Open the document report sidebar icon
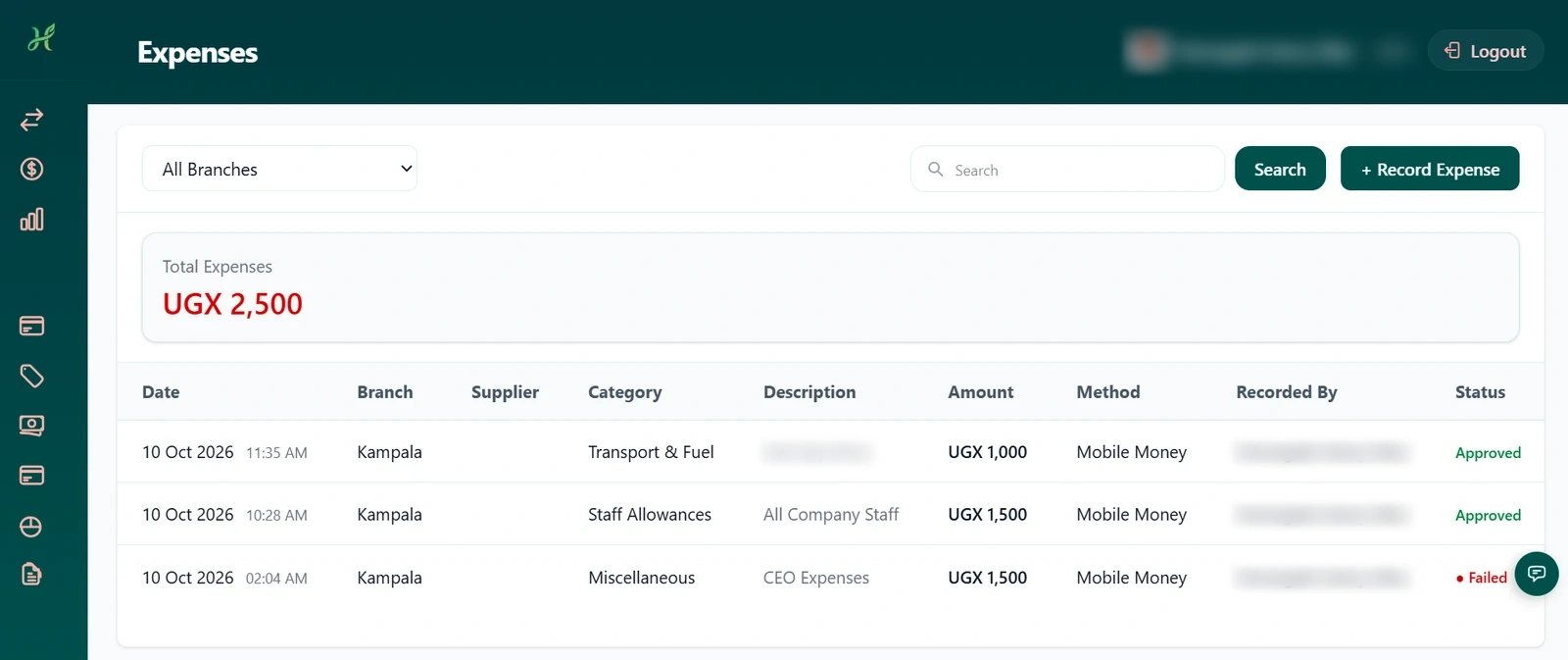The width and height of the screenshot is (1568, 660). [31, 575]
